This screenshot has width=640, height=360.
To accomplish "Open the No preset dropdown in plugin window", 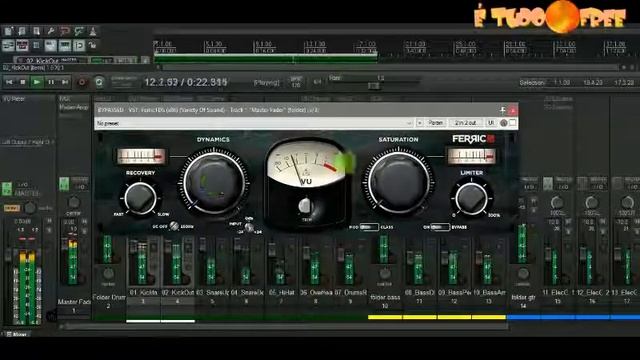I will coord(254,123).
